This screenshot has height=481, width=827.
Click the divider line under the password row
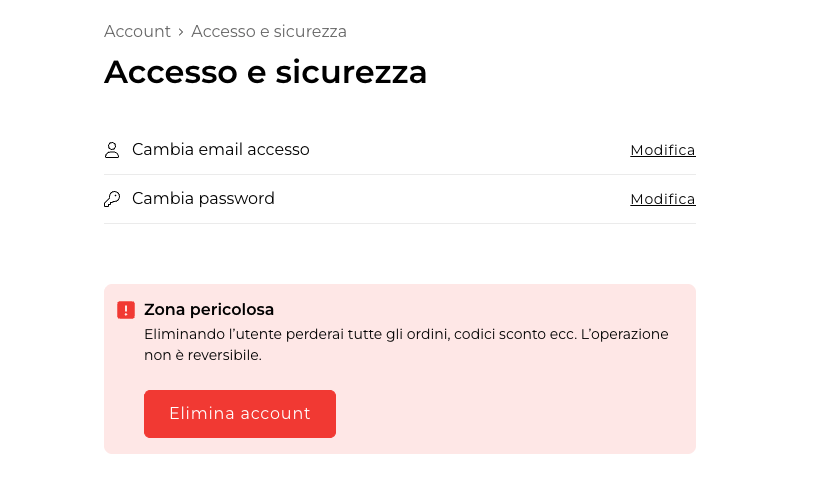400,224
